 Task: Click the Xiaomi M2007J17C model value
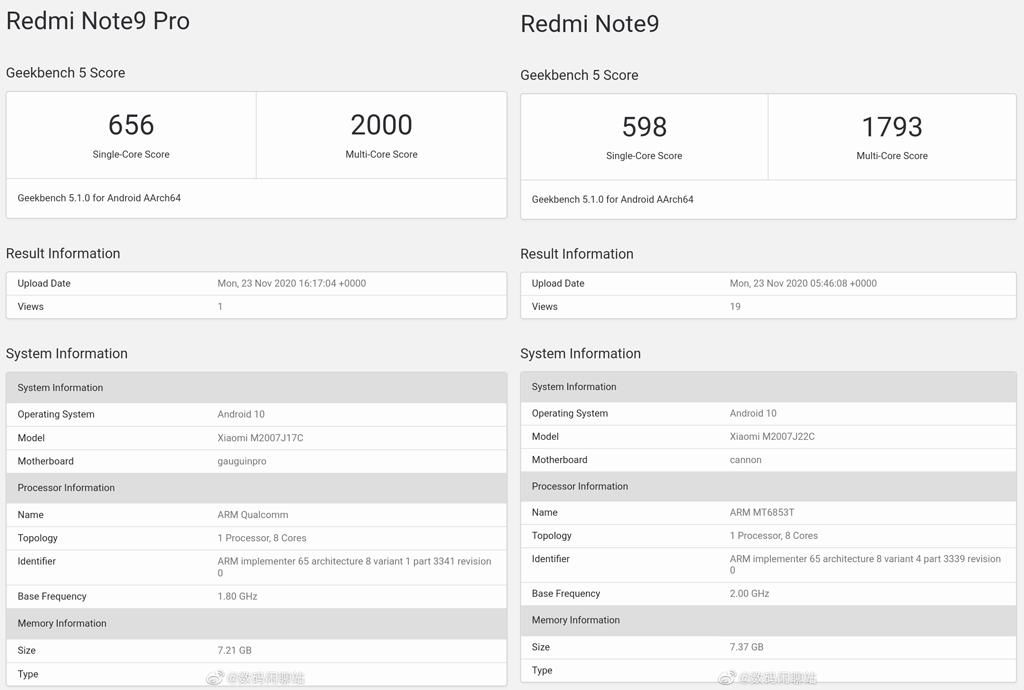coord(260,438)
